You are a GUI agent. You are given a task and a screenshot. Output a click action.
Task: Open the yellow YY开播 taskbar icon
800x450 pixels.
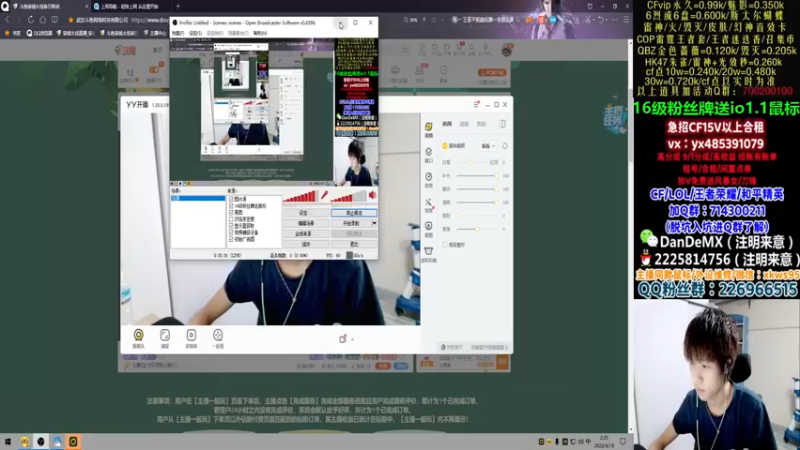coord(73,442)
